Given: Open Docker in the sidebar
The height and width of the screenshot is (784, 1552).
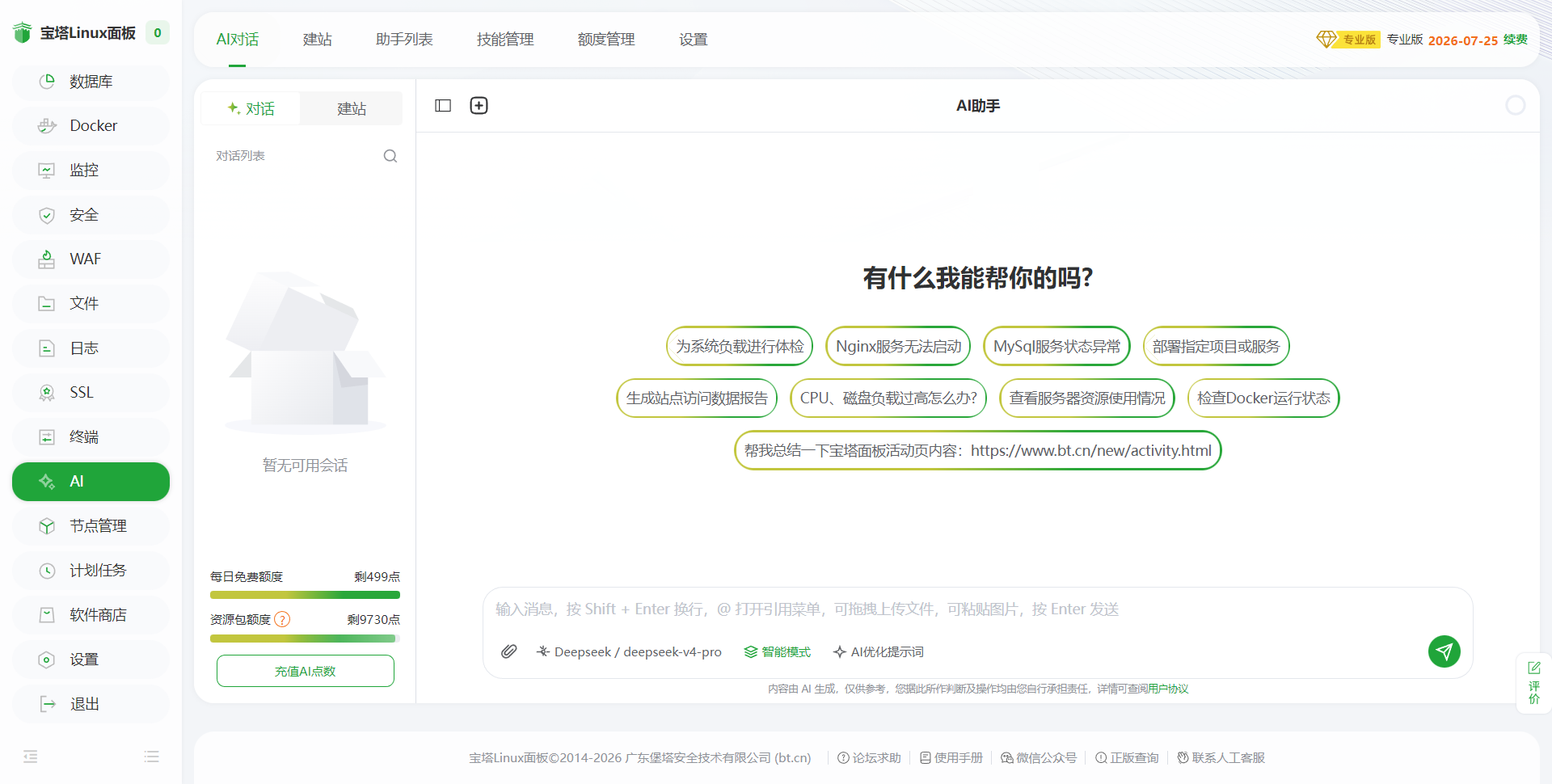Looking at the screenshot, I should pos(91,126).
